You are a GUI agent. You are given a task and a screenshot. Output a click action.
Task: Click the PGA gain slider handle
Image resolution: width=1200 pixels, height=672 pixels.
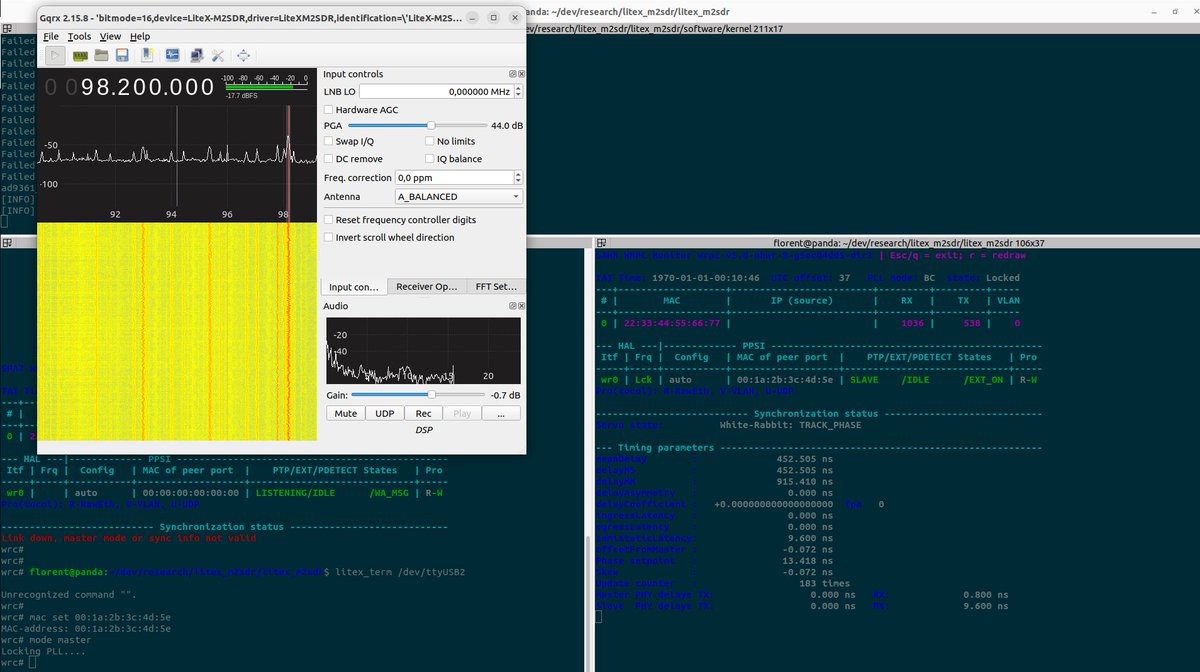tap(430, 125)
